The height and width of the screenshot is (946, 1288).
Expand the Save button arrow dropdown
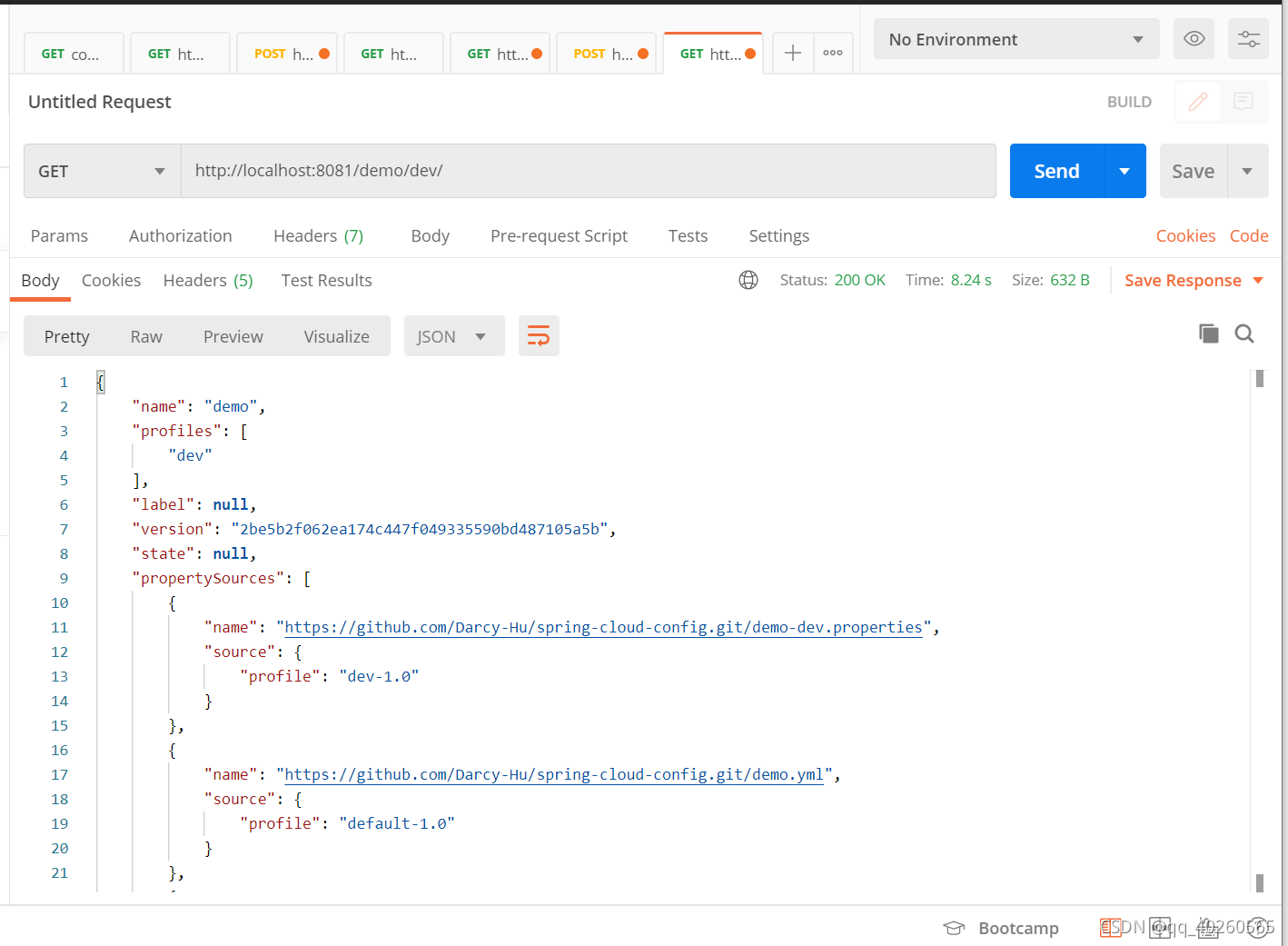1248,171
